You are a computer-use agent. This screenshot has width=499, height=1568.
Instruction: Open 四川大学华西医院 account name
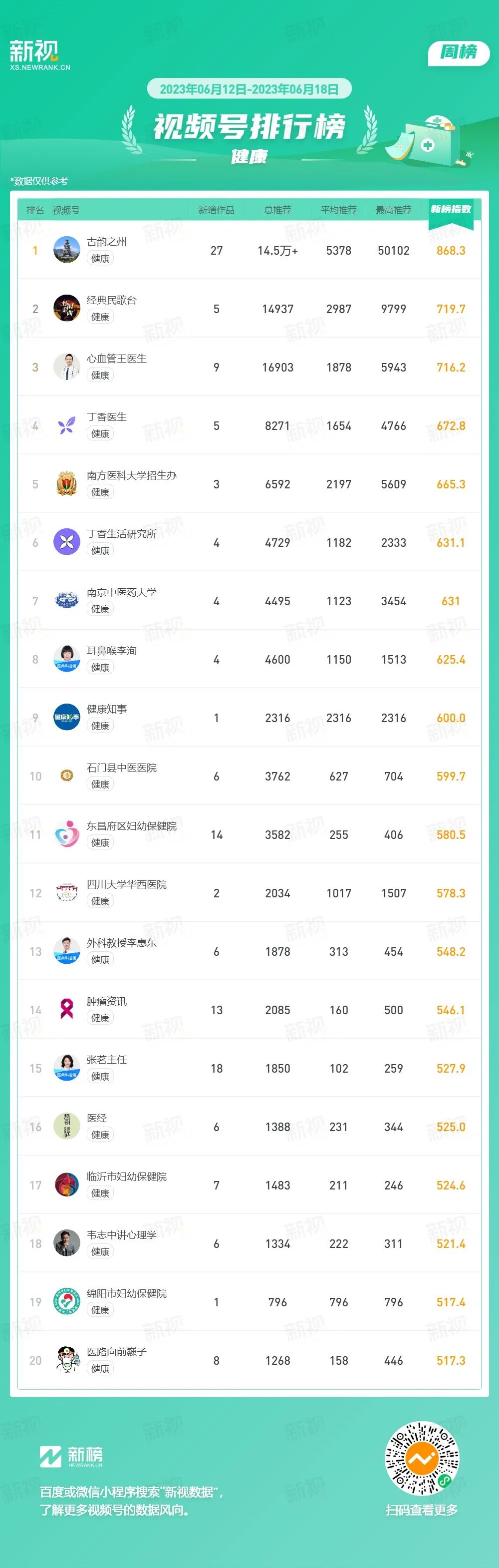tap(127, 884)
